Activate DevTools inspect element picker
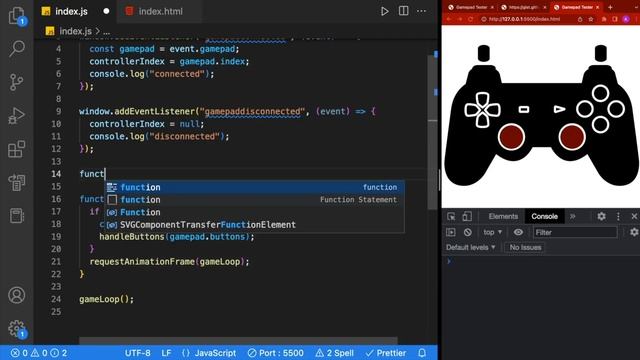Screen dimensions: 640x360 click(451, 216)
